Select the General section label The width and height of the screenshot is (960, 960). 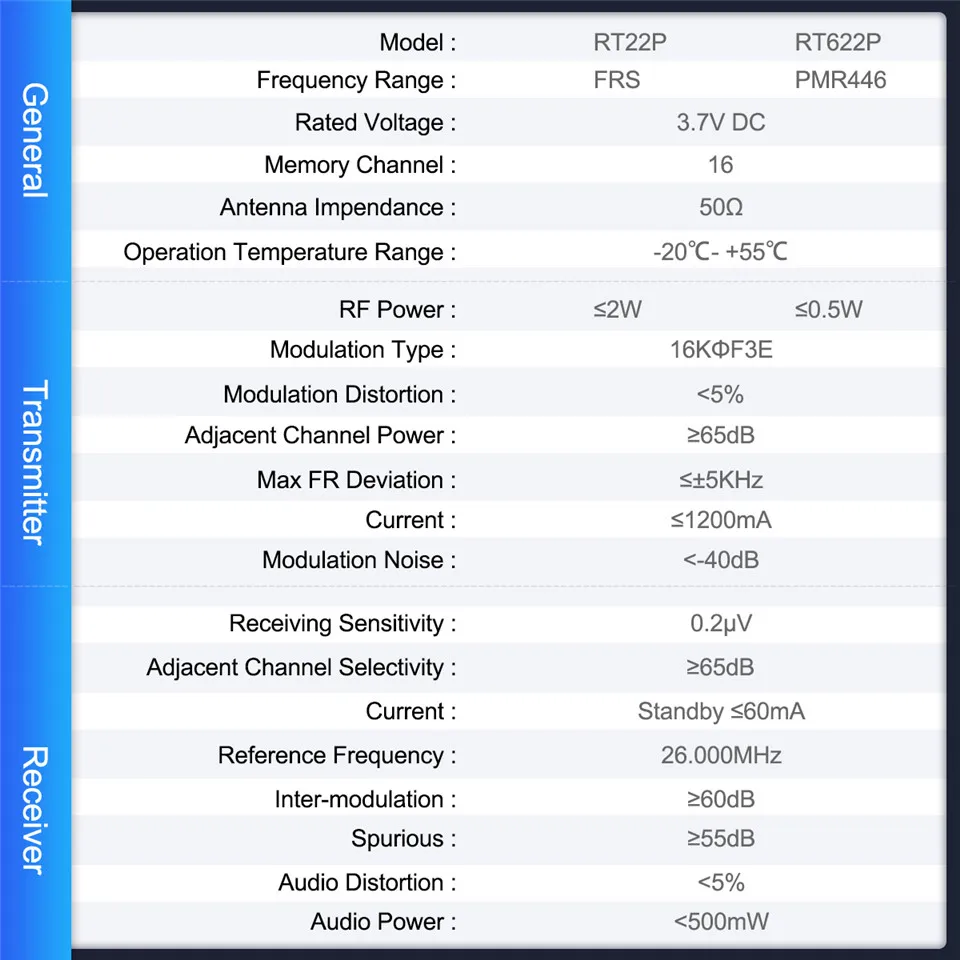point(35,140)
